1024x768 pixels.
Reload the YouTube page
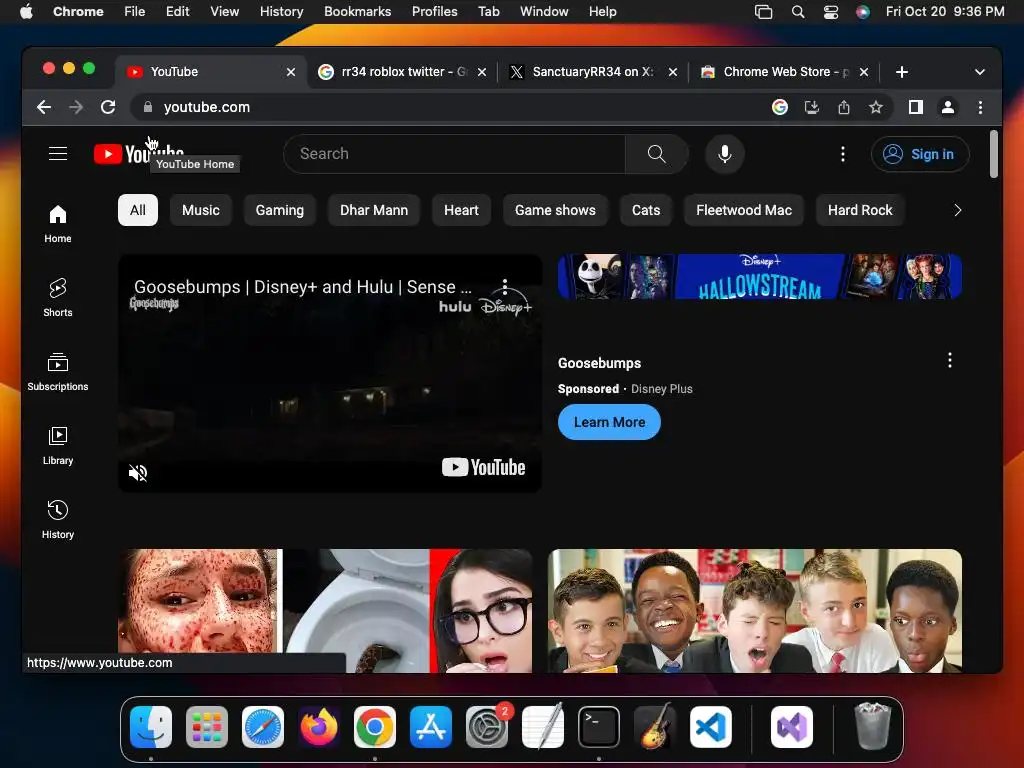[108, 107]
